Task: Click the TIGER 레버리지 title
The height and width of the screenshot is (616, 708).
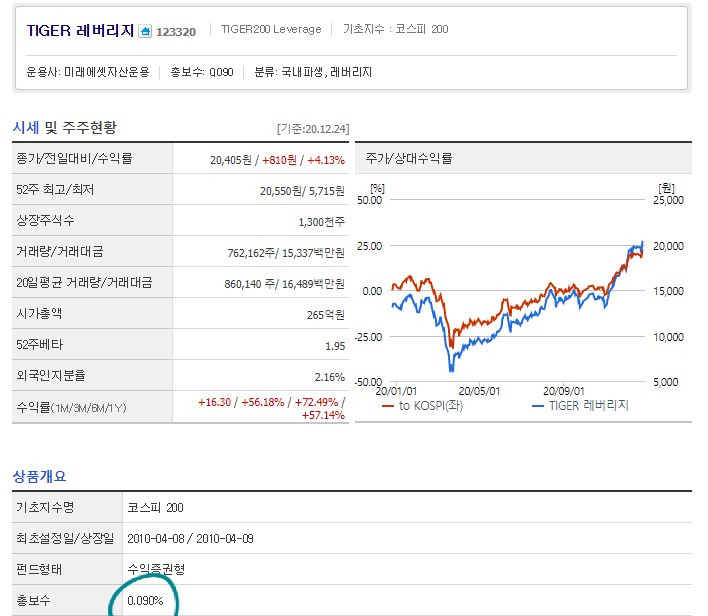Action: [x=80, y=31]
